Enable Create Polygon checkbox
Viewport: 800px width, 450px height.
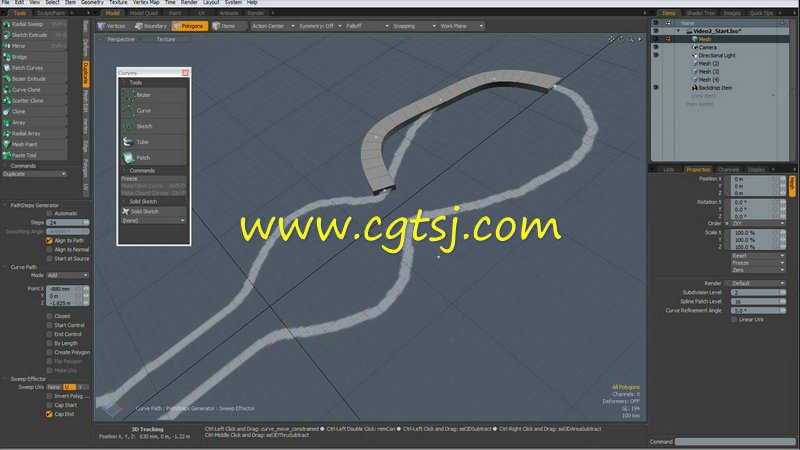click(49, 352)
